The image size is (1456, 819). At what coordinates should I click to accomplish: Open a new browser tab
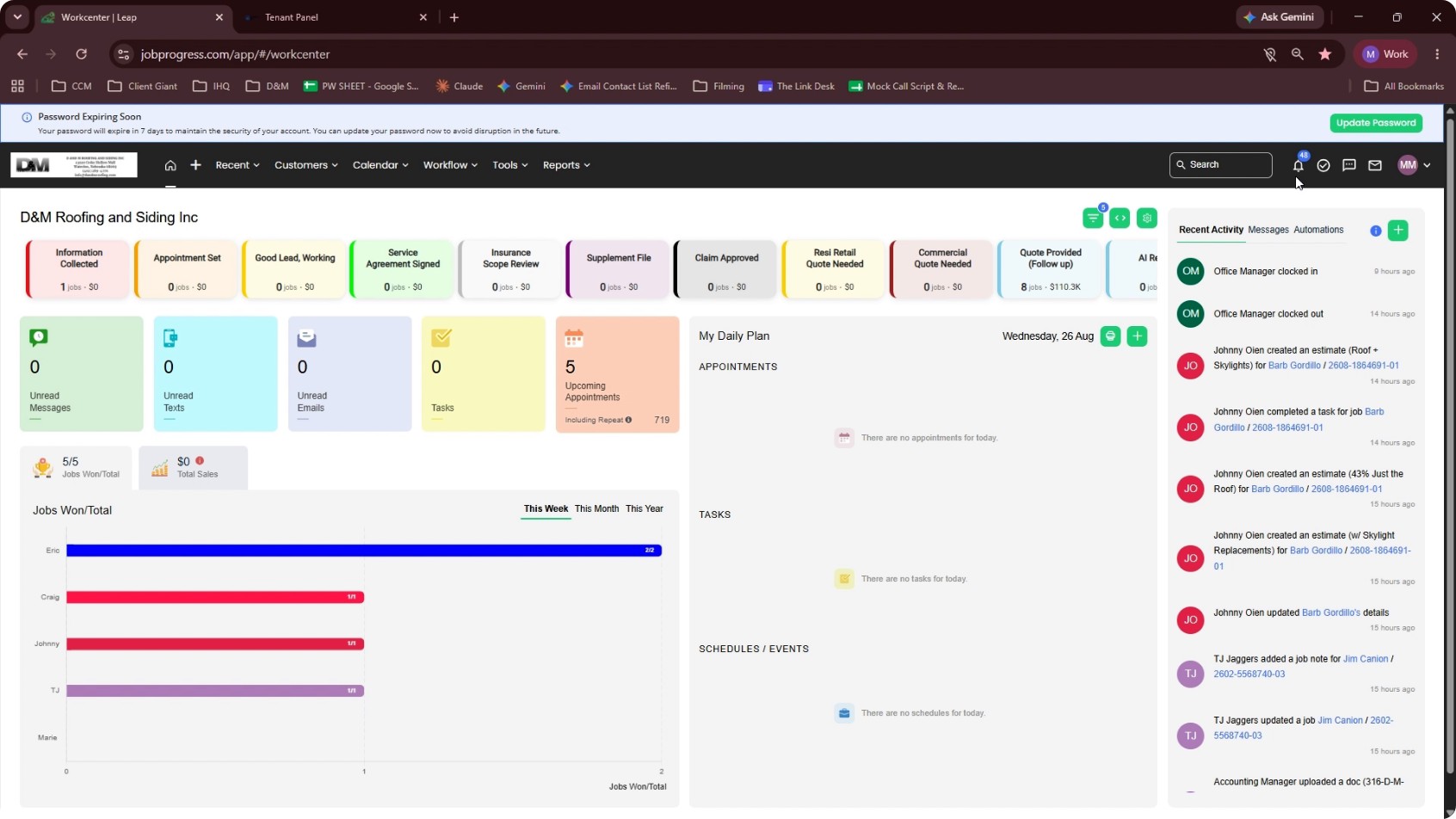[454, 17]
